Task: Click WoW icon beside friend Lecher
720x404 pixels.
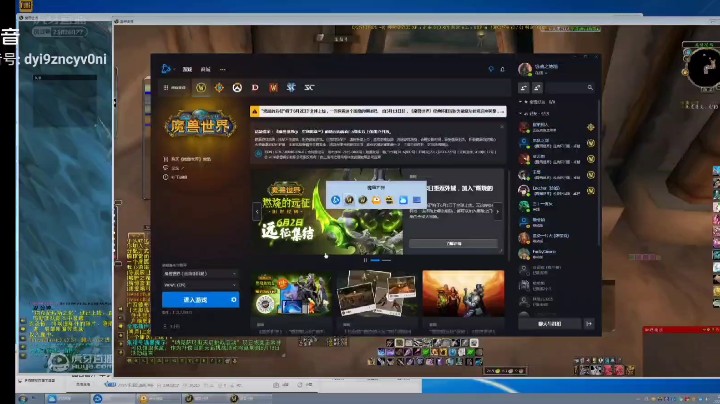Action: (x=591, y=191)
